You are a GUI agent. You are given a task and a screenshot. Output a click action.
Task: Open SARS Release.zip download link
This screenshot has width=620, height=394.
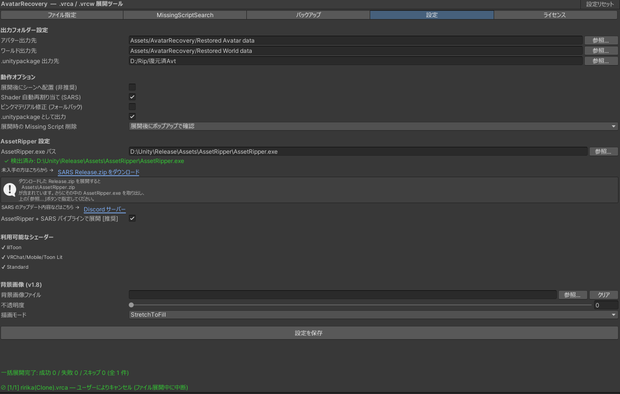pos(98,172)
